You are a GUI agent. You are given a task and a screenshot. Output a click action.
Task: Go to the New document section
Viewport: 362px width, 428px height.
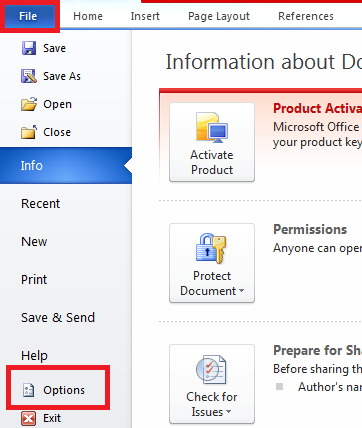click(x=34, y=242)
